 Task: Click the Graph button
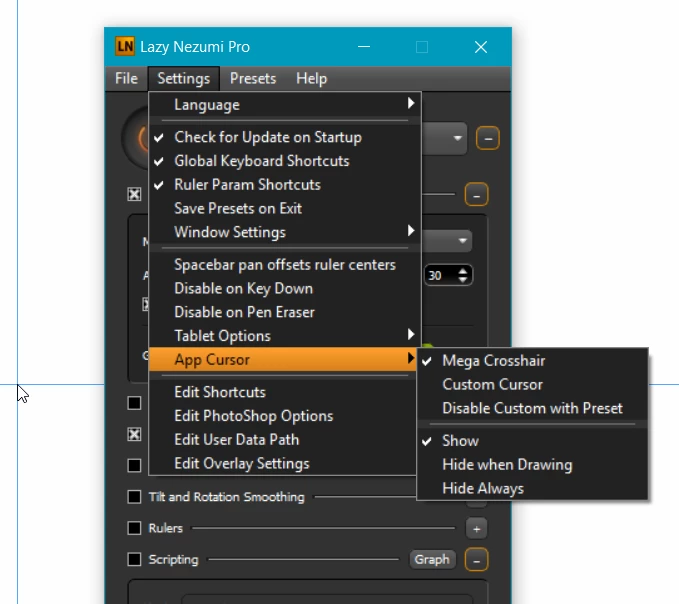click(432, 559)
